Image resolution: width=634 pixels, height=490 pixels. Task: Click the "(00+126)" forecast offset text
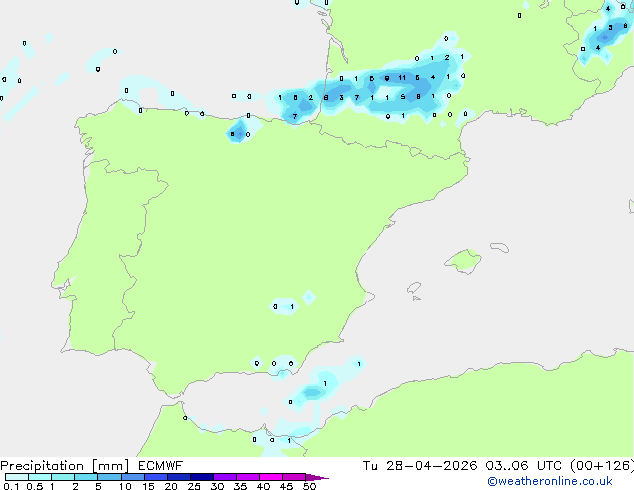(x=602, y=465)
